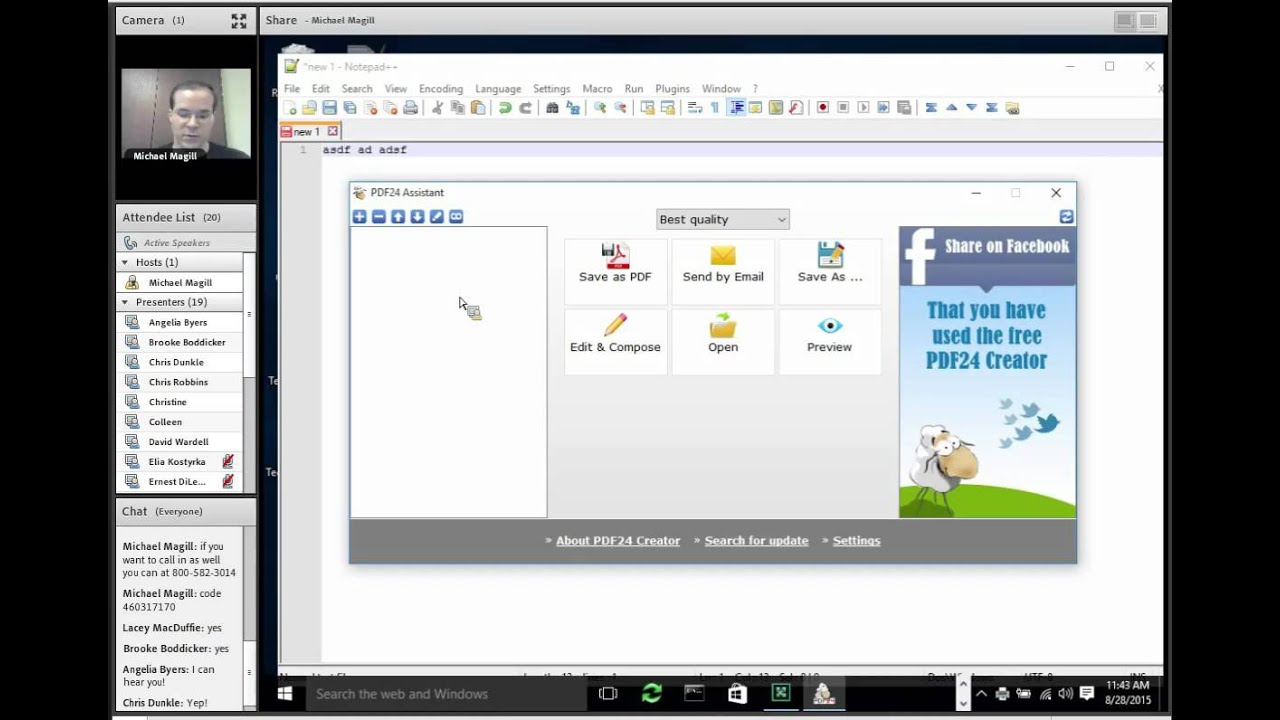
Task: Select the 'new 1' document tab
Action: [310, 131]
